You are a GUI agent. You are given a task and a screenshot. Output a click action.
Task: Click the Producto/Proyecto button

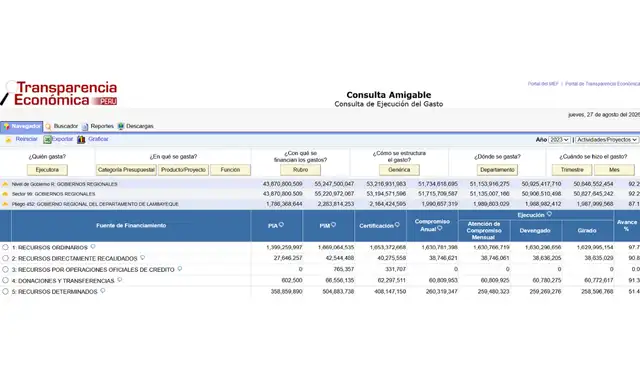[x=183, y=170]
